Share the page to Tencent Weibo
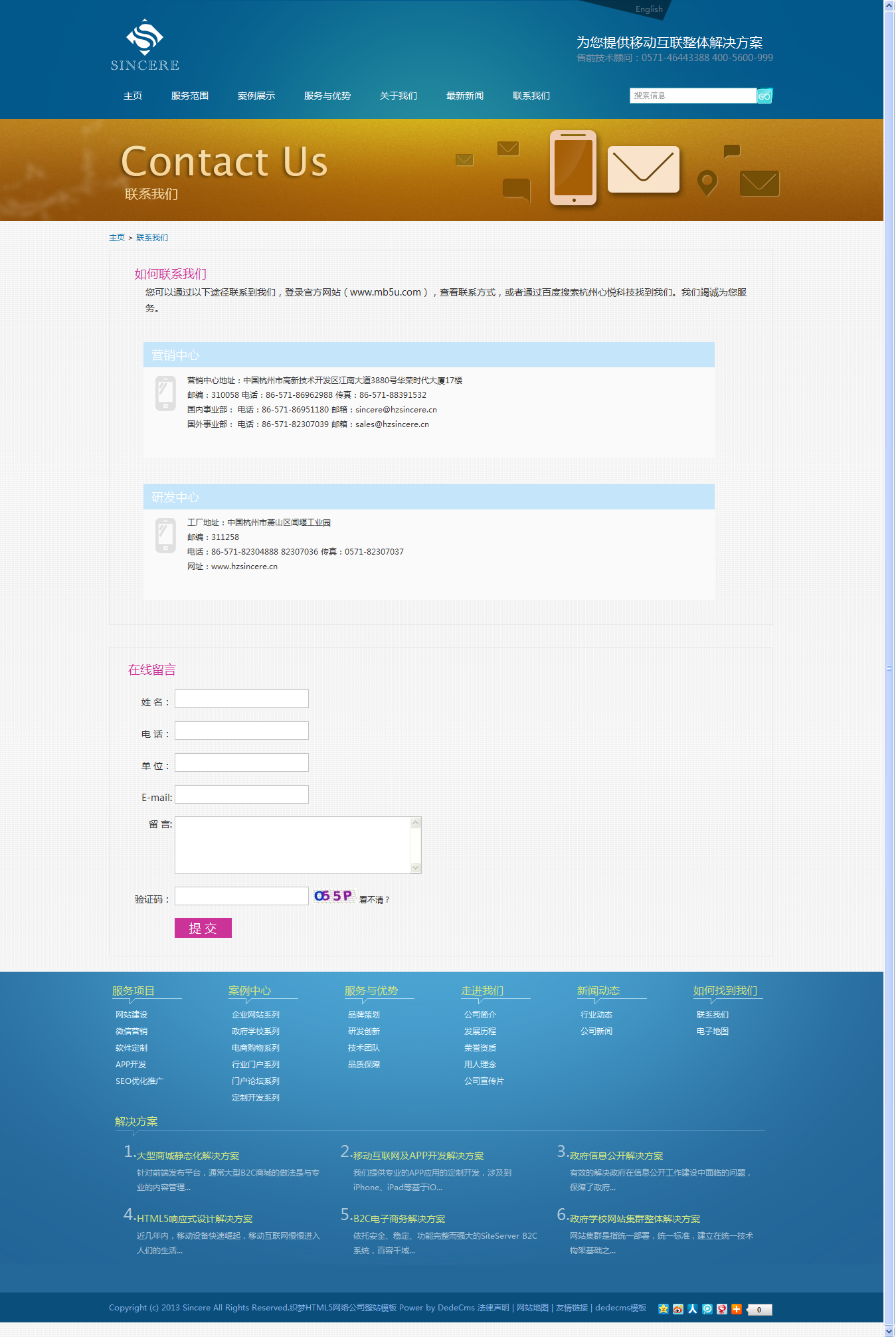Image resolution: width=896 pixels, height=1337 pixels. (x=707, y=1309)
